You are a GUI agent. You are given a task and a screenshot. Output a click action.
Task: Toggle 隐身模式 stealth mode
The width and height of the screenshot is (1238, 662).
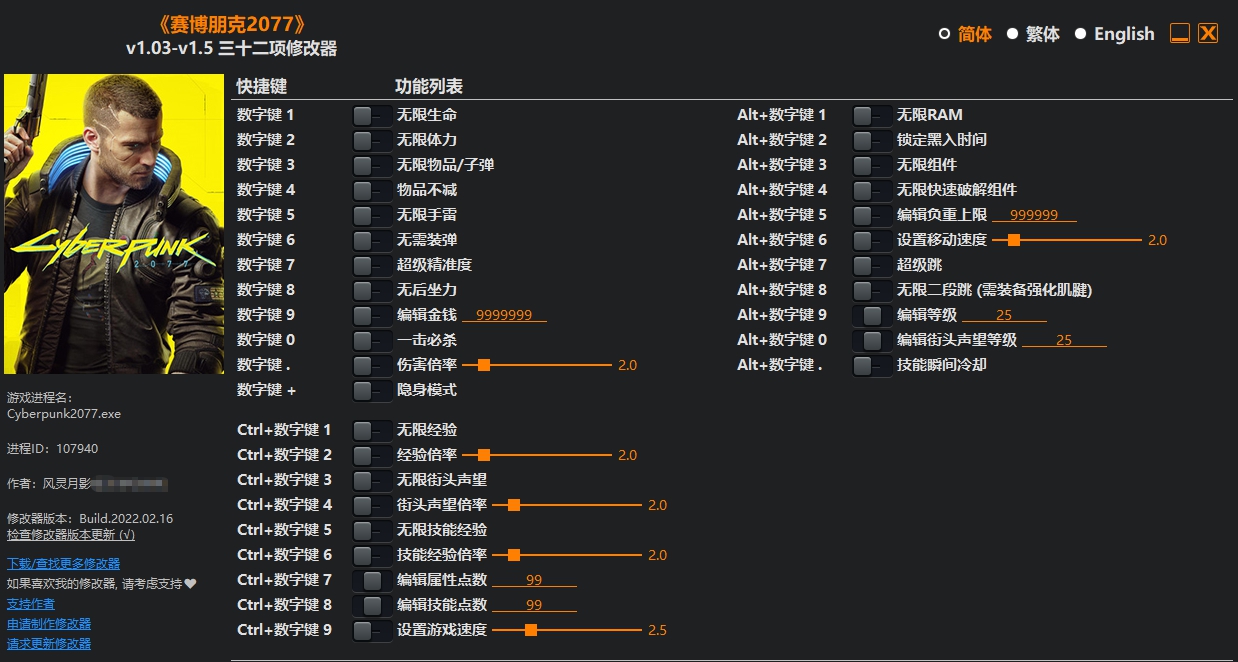[x=371, y=390]
